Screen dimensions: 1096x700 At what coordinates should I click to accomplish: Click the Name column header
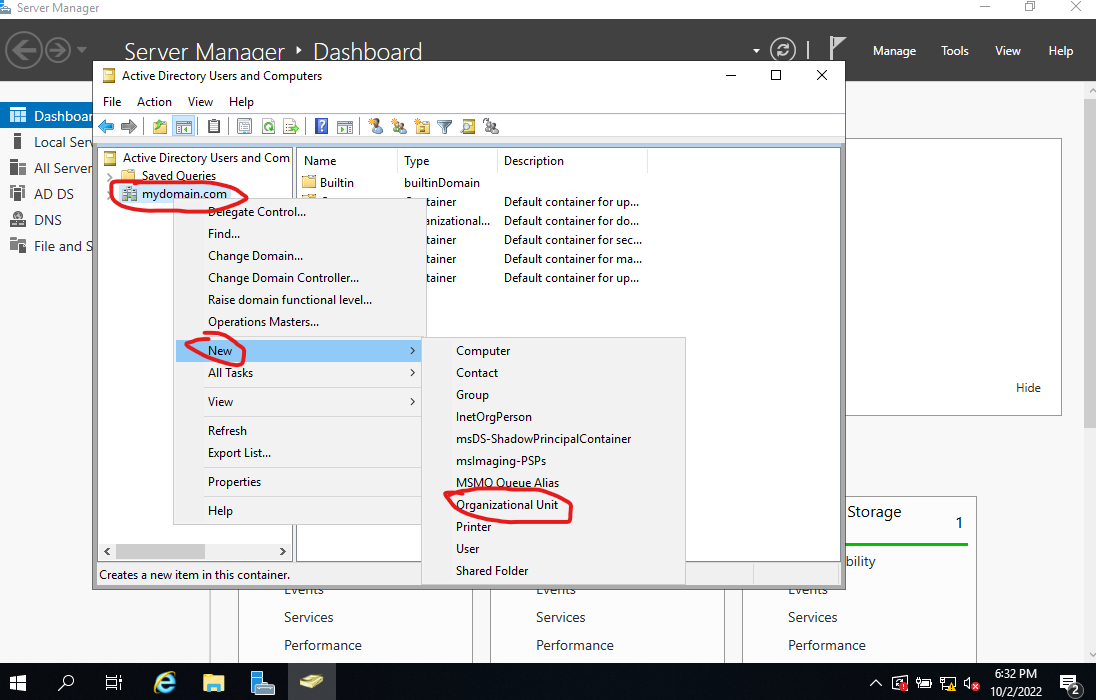coord(347,161)
